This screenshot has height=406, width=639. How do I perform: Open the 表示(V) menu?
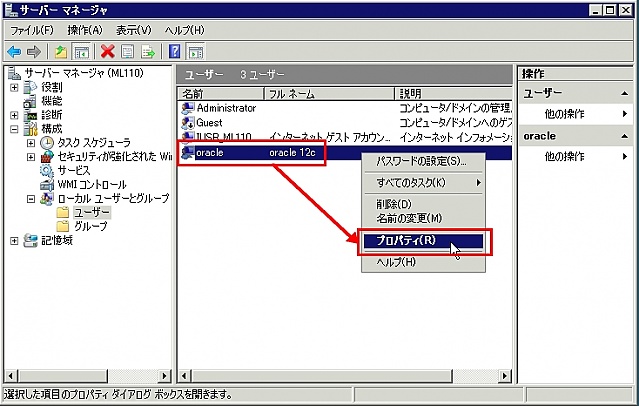(x=134, y=30)
